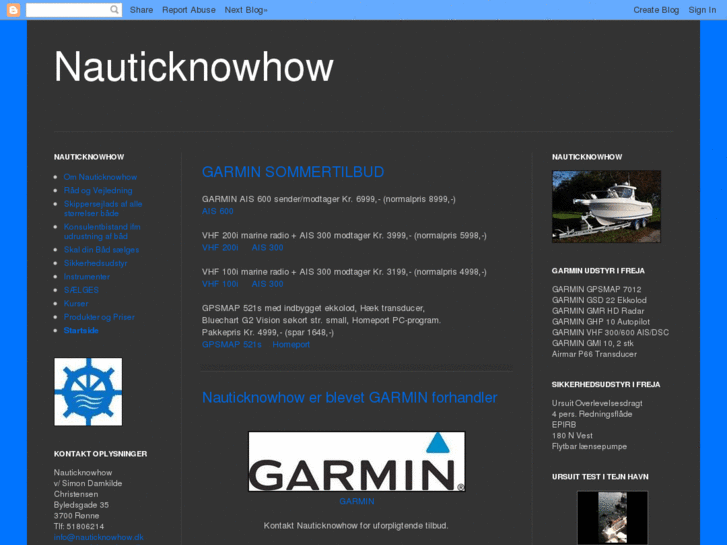Select GARMIN GPSMAP 7012 text
Viewport: 727px width, 545px height.
[x=596, y=289]
